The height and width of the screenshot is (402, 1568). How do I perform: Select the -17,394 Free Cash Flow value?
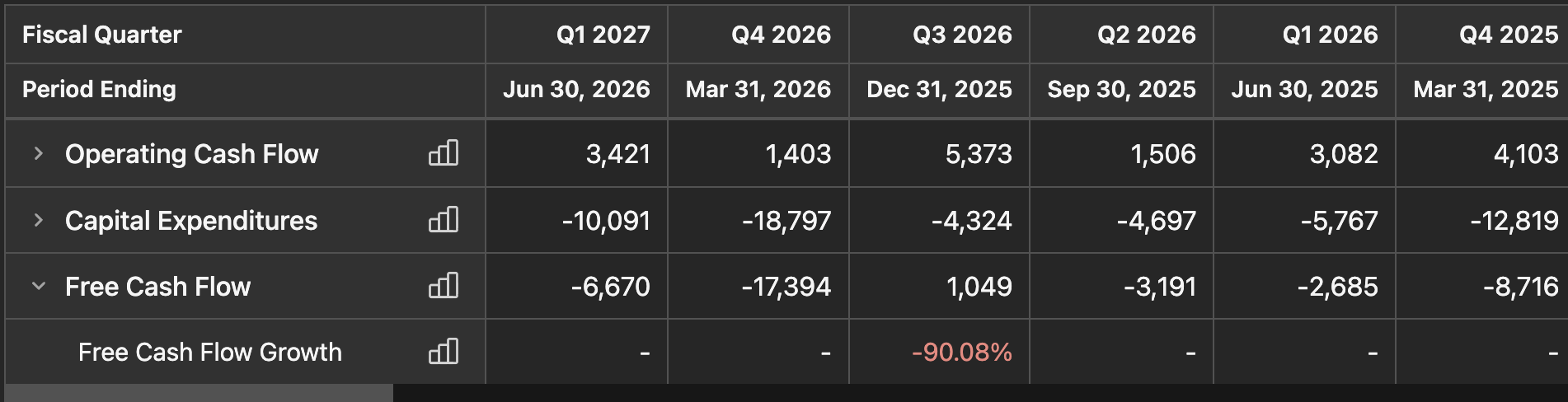(x=786, y=286)
